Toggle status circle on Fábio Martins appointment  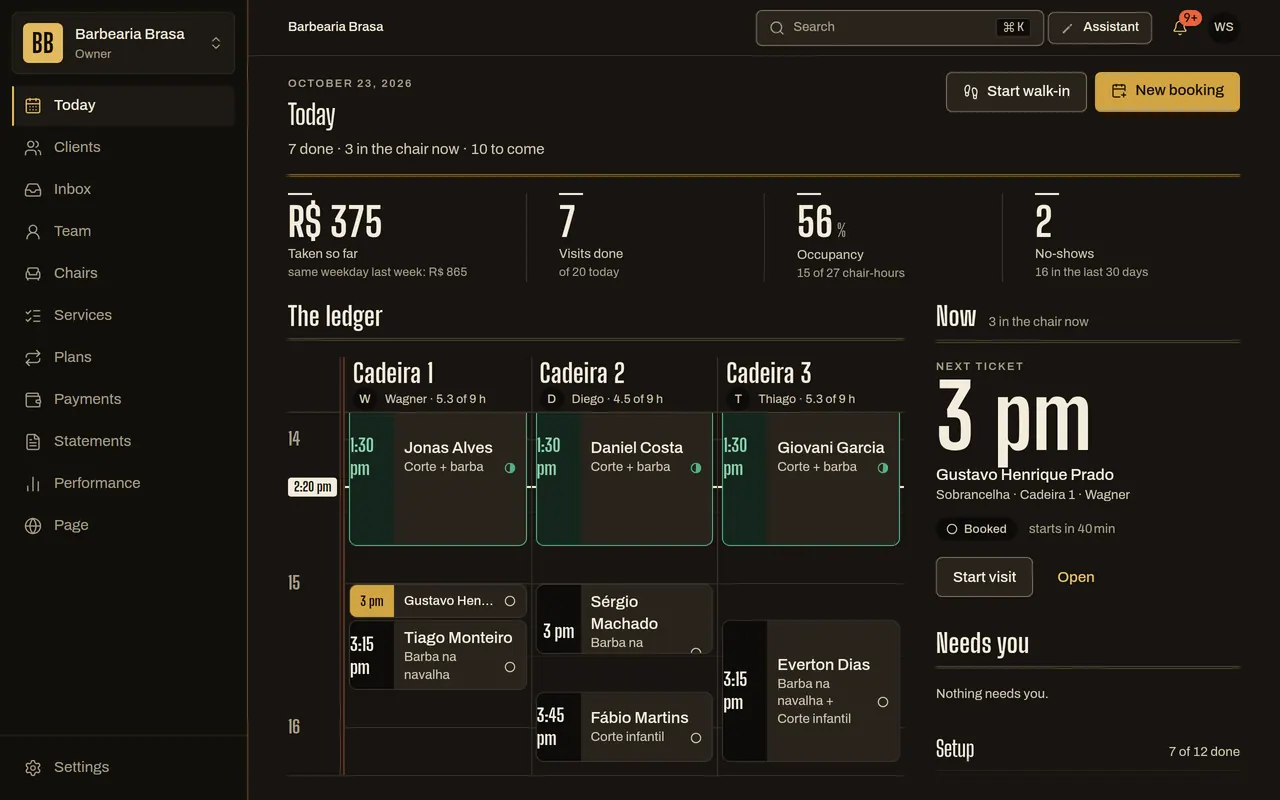pyautogui.click(x=696, y=738)
